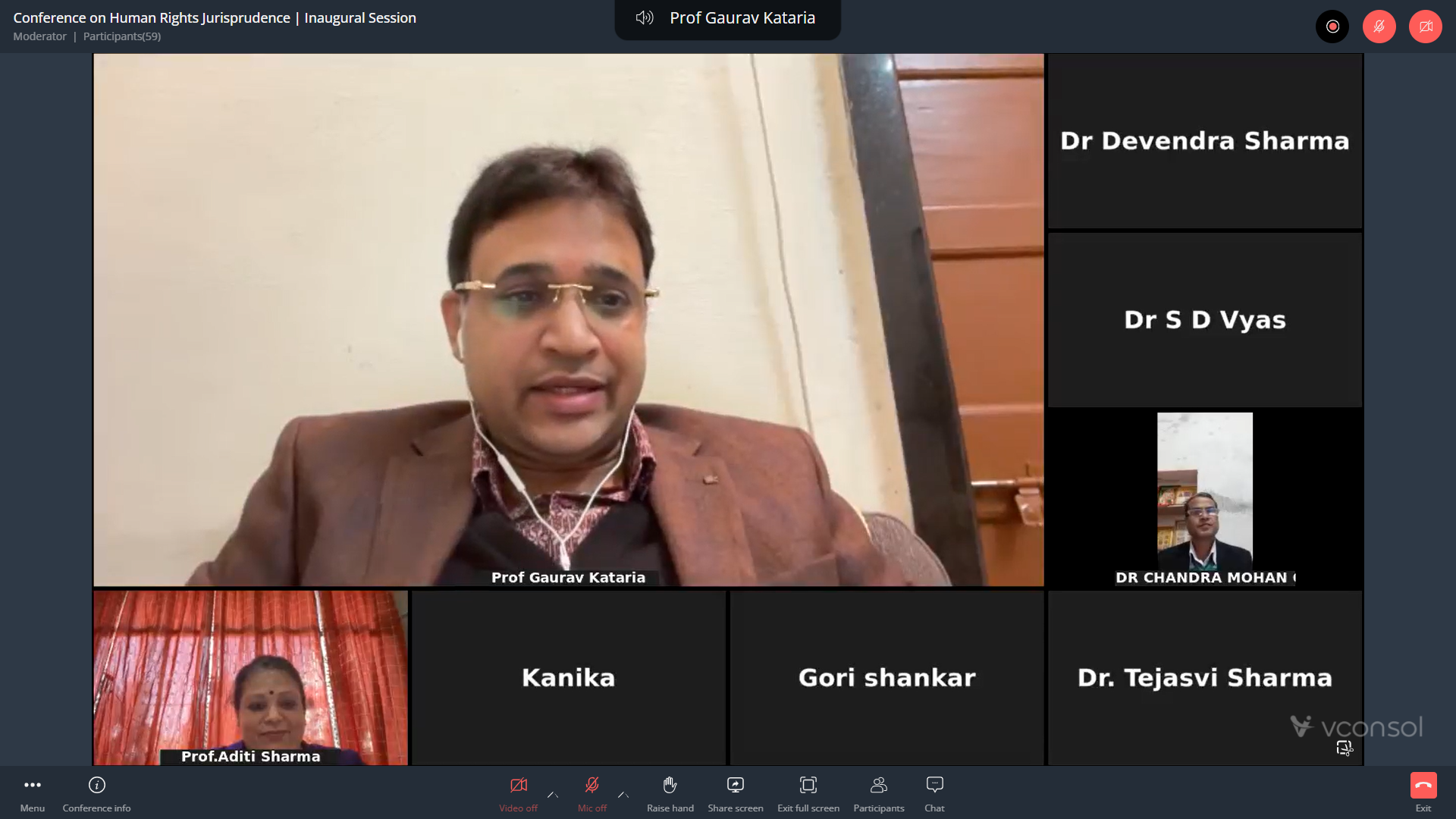Select Participants(59) in the header

click(x=122, y=36)
